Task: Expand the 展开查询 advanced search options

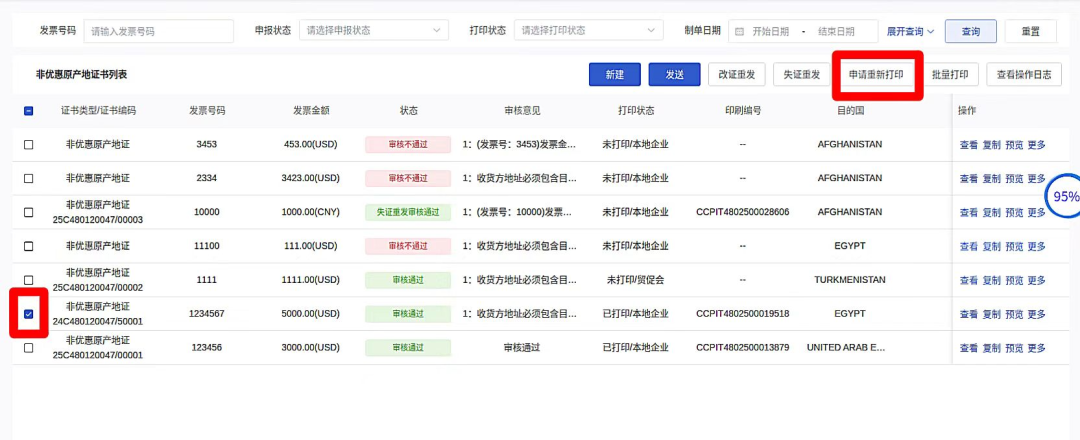Action: [910, 31]
